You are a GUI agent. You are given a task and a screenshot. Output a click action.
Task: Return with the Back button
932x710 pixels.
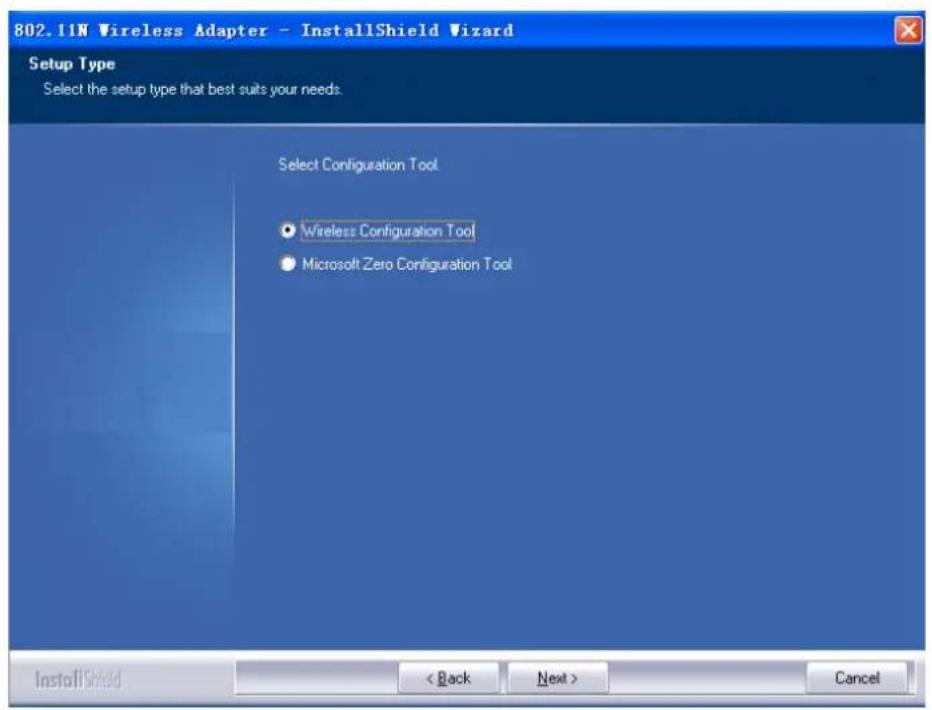449,678
